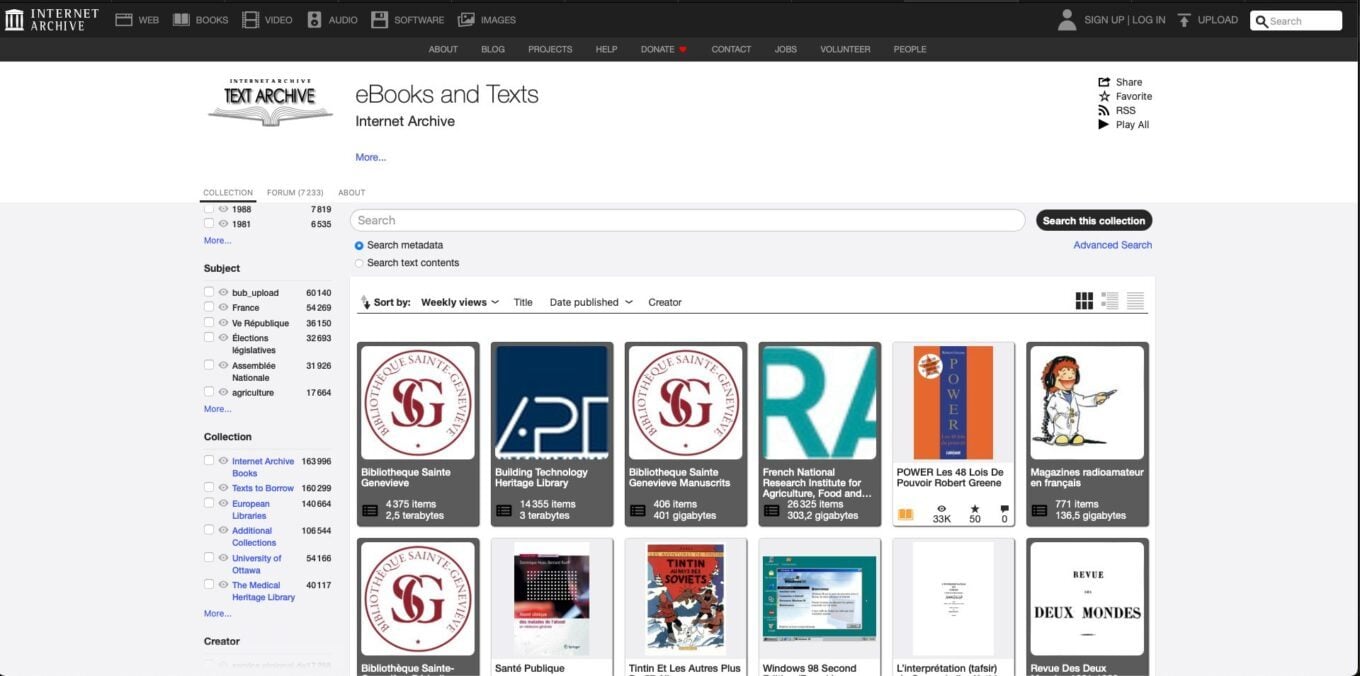Viewport: 1360px width, 676px height.
Task: Open the Projects menu item
Action: [x=550, y=49]
